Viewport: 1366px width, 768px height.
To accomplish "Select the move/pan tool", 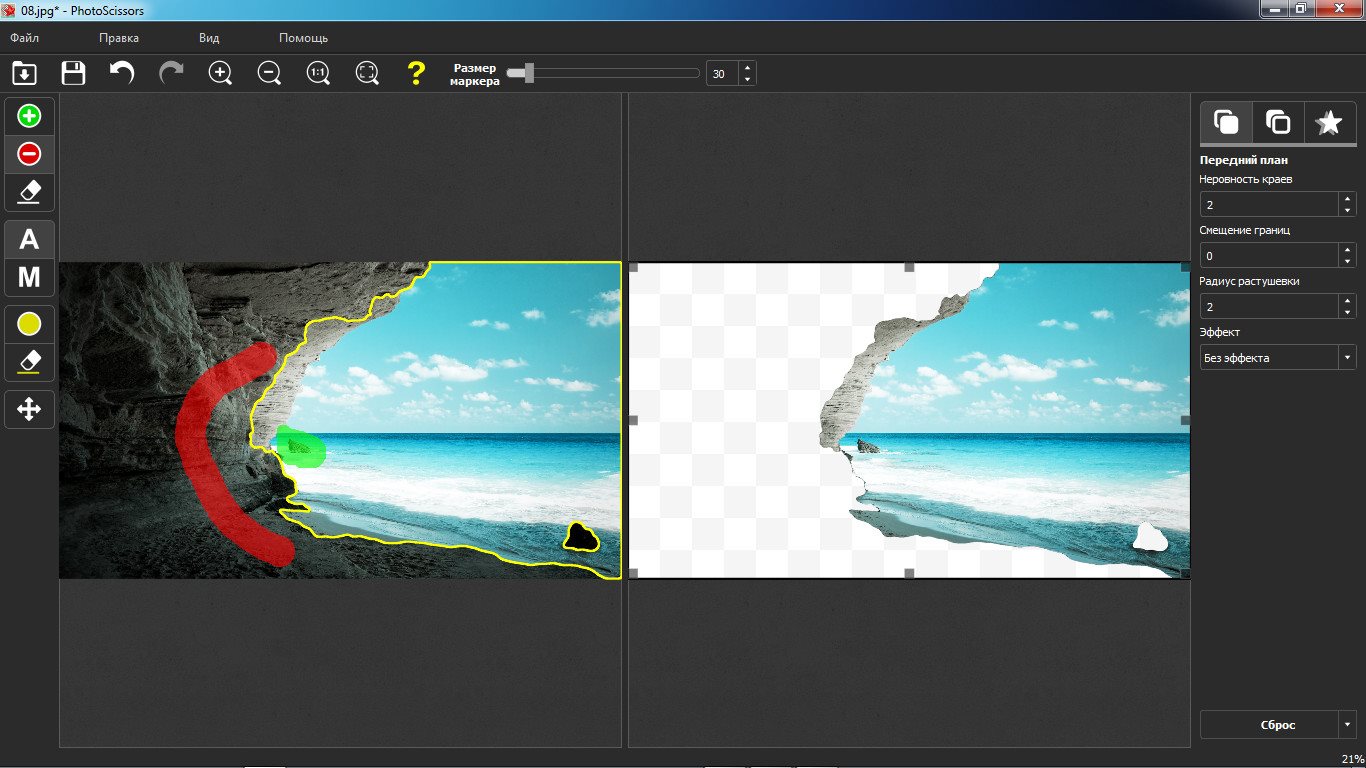I will [x=30, y=408].
